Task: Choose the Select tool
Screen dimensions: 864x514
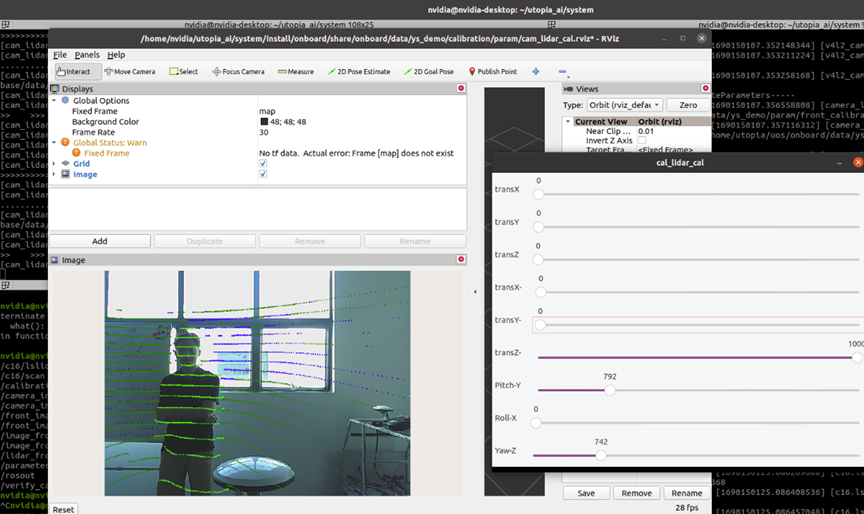Action: 183,72
